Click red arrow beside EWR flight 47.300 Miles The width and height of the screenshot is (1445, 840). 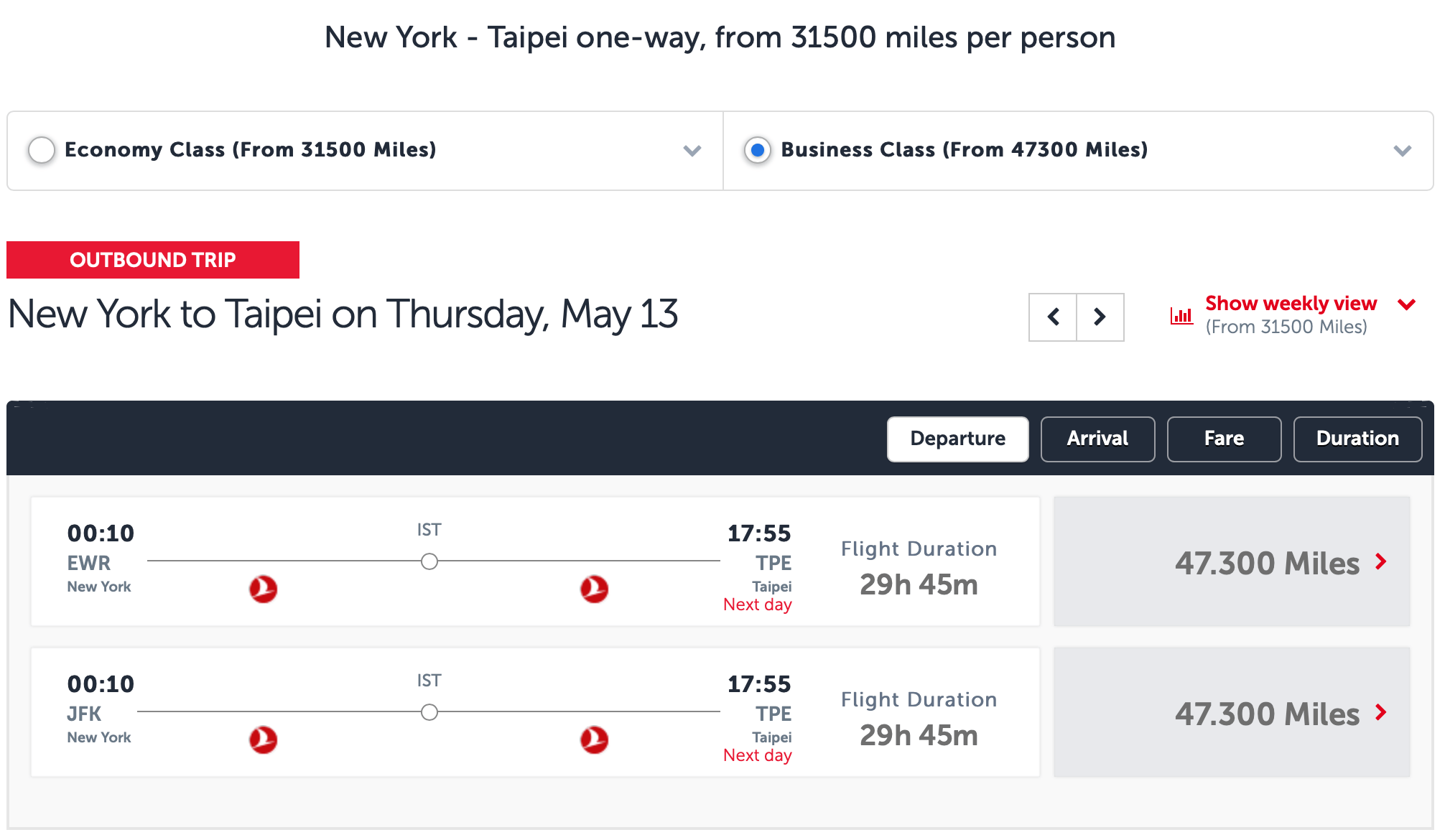click(1380, 561)
